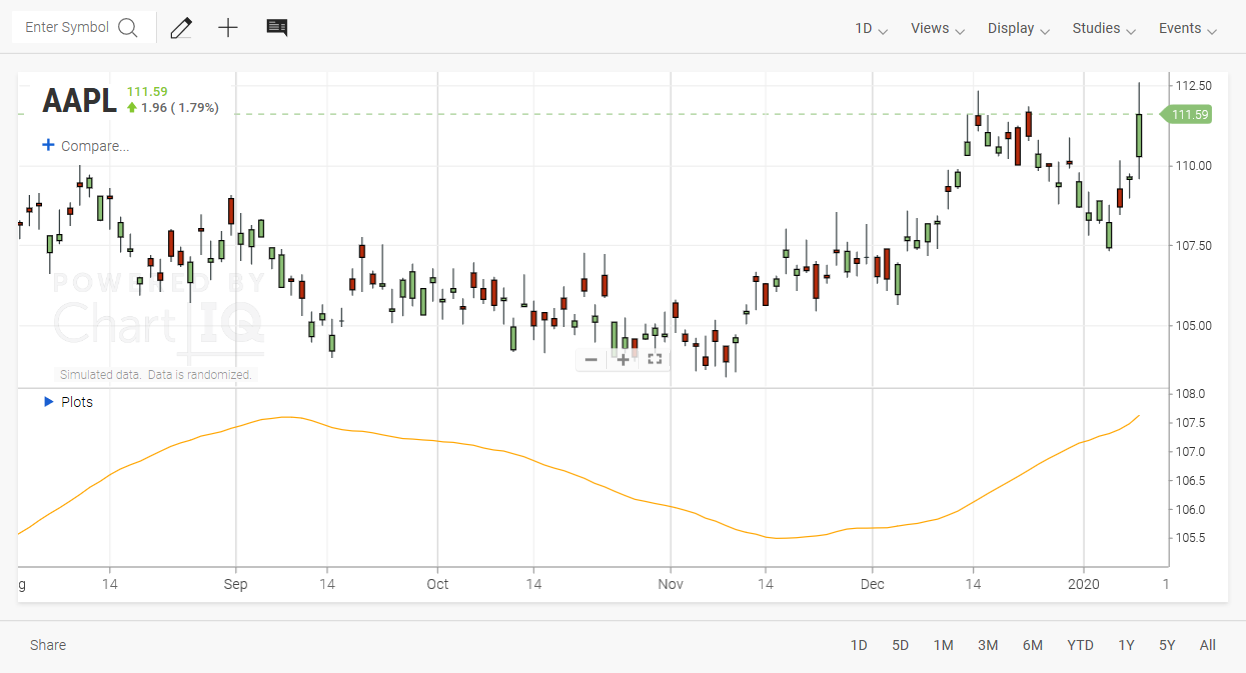
Task: Open the Views dropdown menu
Action: coord(938,28)
